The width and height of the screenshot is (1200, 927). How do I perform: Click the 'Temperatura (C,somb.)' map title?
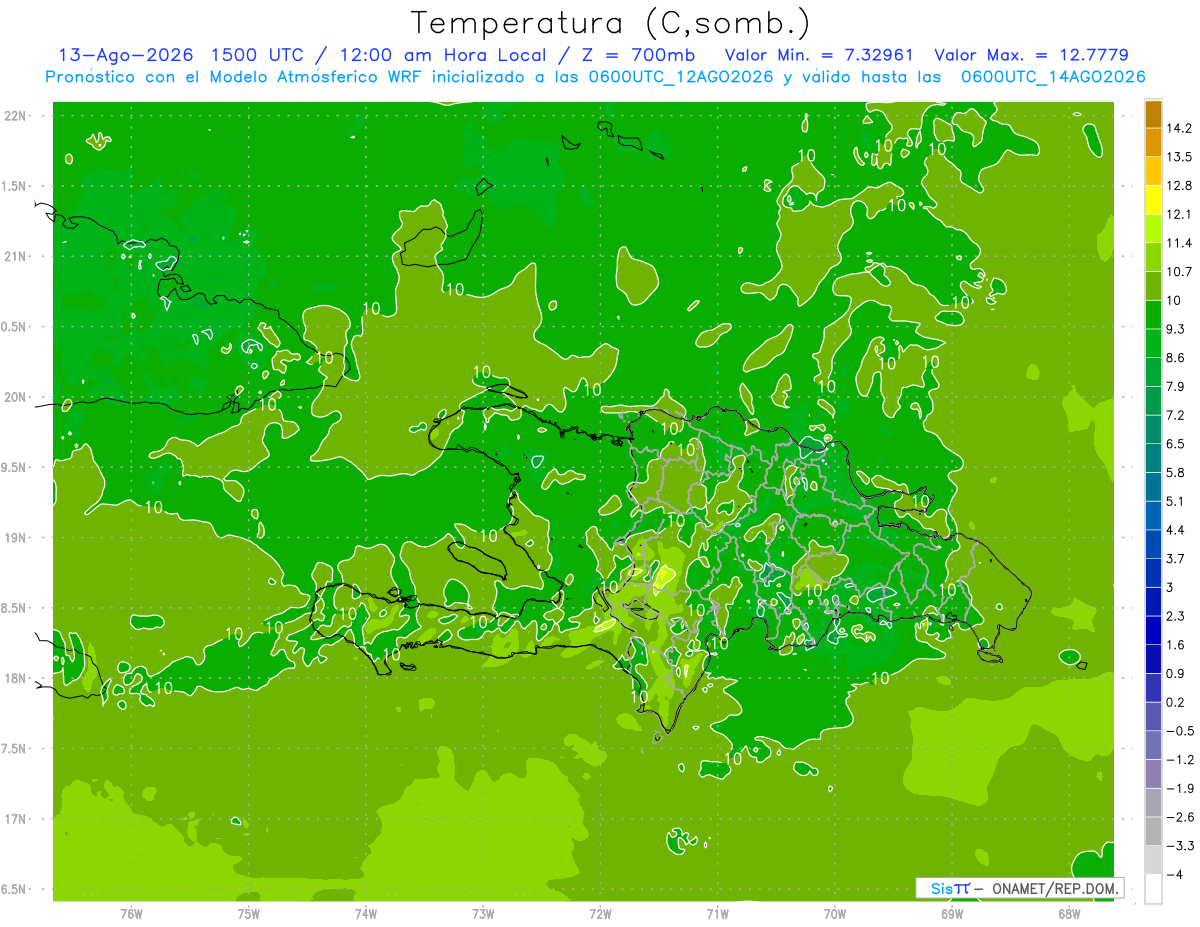[x=610, y=23]
